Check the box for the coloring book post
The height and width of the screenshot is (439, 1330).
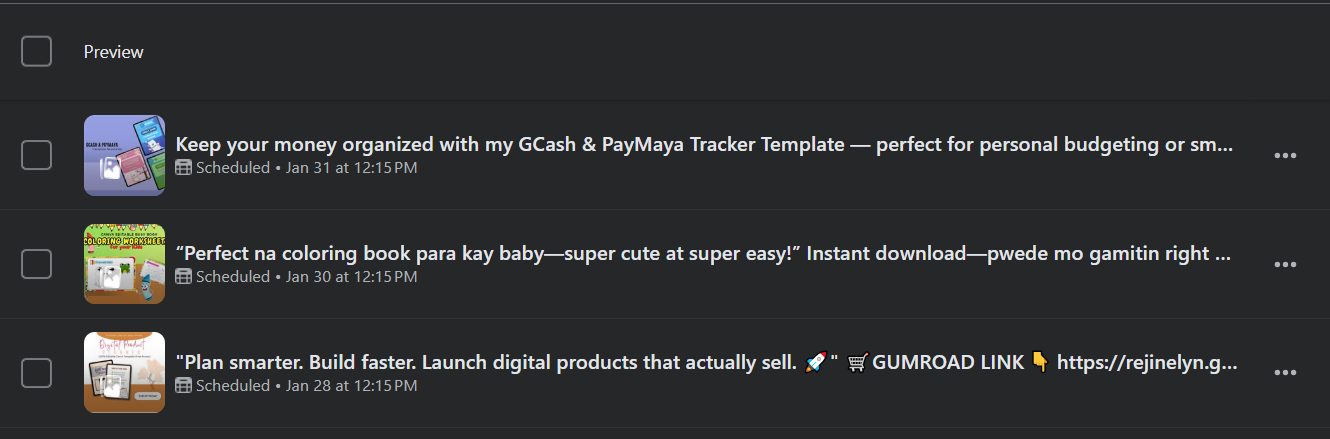point(36,264)
